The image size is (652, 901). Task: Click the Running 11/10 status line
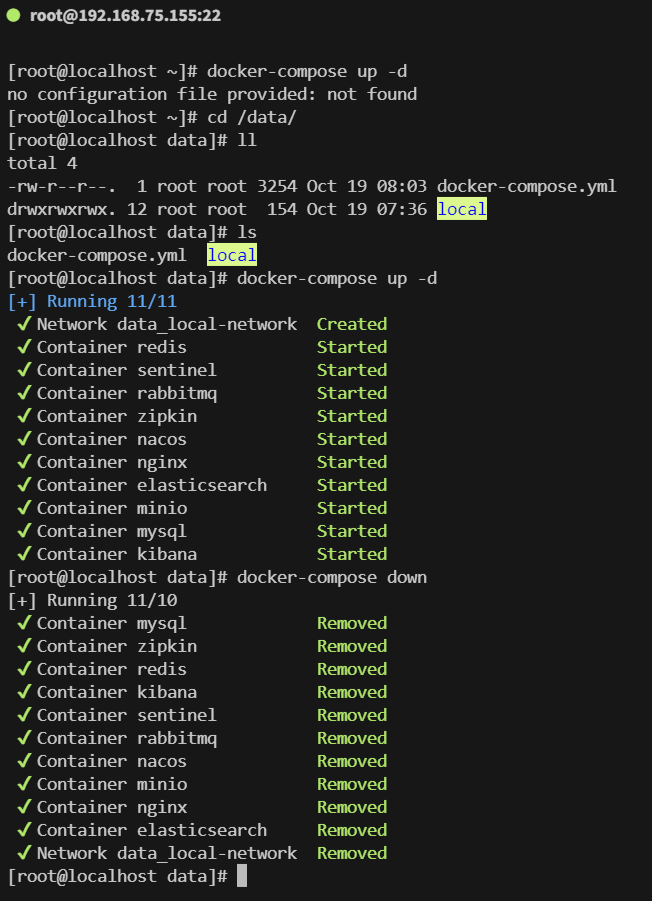92,600
